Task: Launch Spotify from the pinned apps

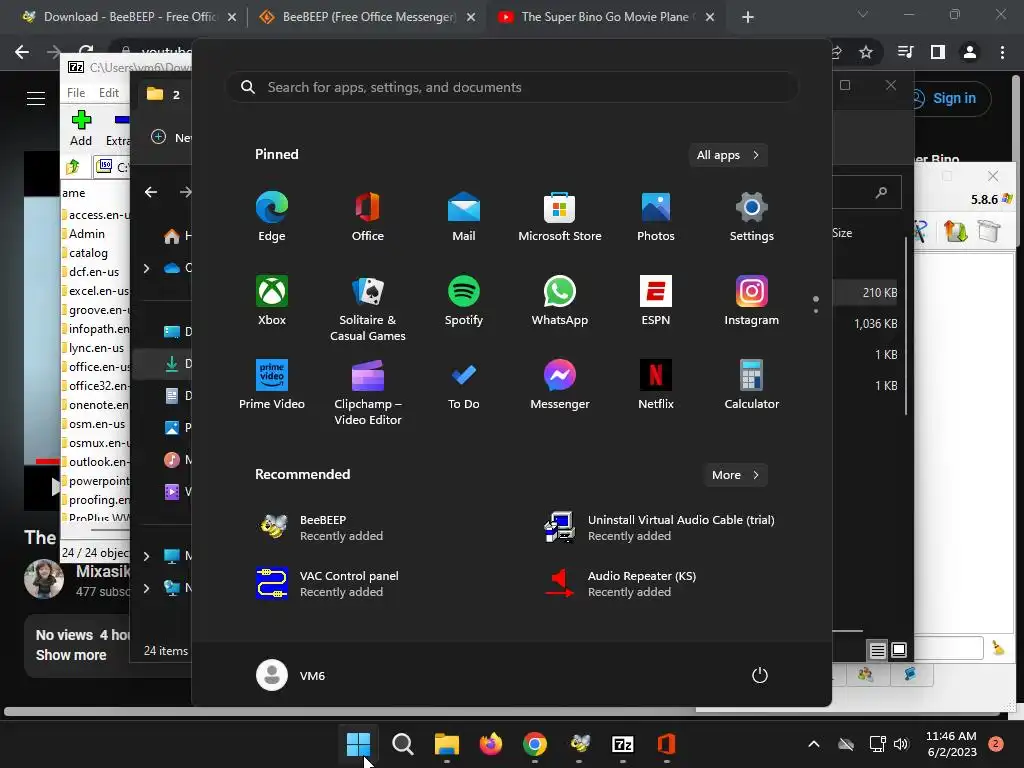Action: tap(464, 300)
